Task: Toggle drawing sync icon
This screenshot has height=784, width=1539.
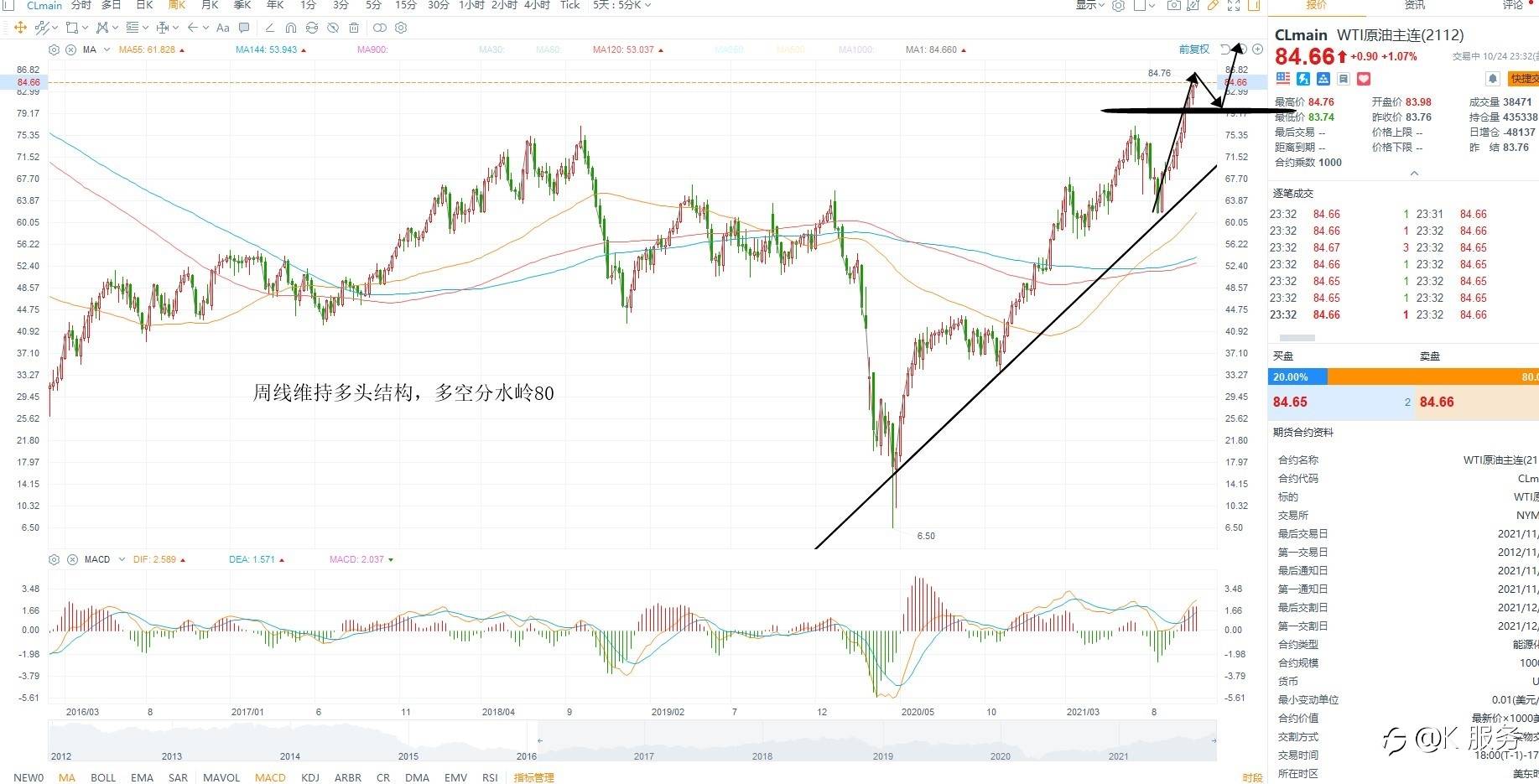Action: pos(312,28)
